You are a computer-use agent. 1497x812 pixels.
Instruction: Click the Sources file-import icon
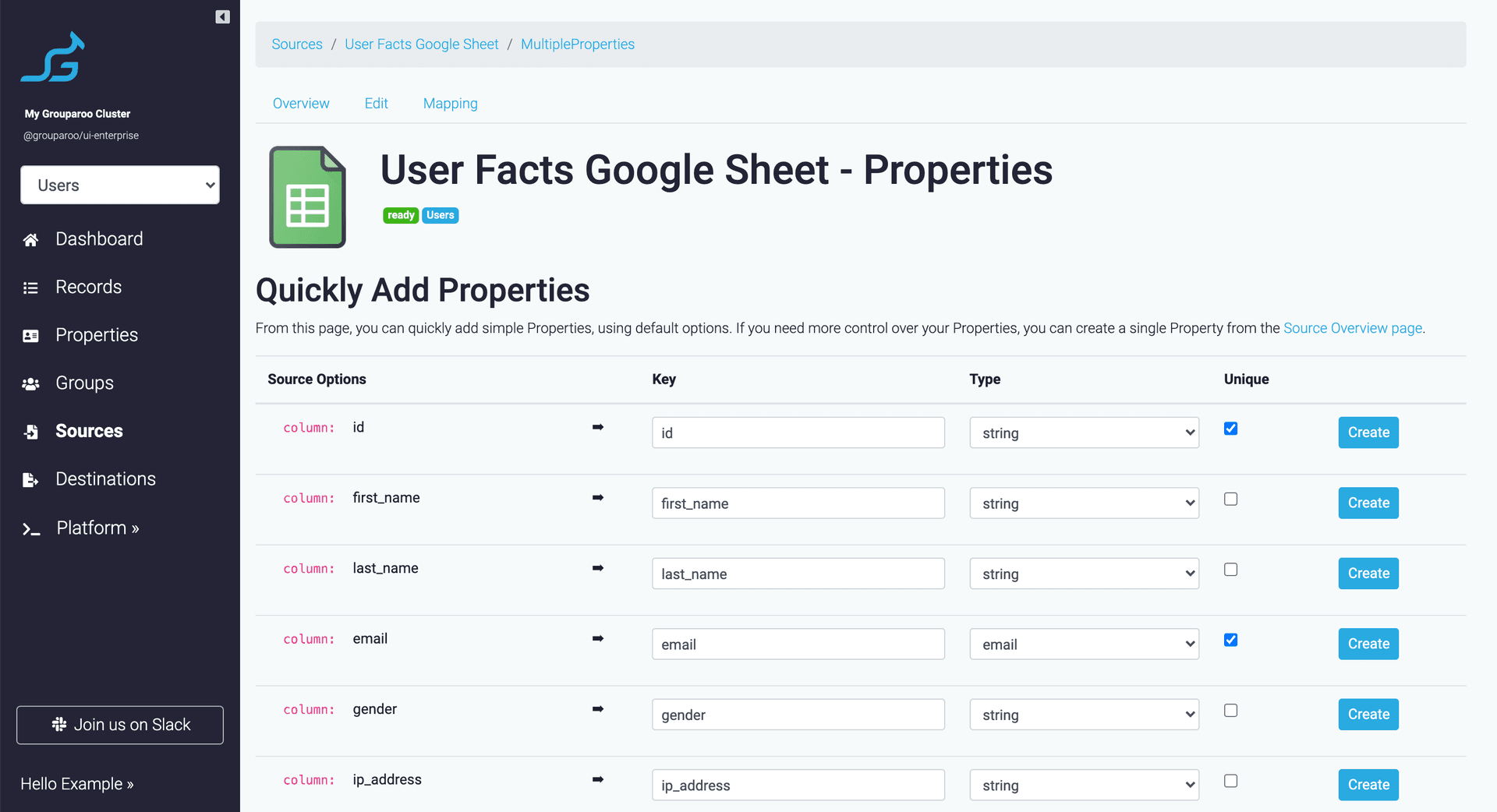tap(30, 432)
